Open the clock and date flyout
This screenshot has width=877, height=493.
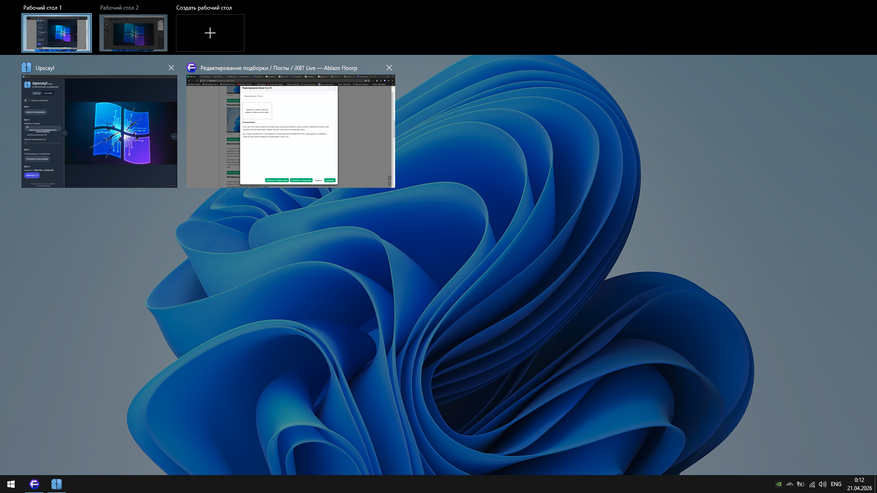(859, 484)
